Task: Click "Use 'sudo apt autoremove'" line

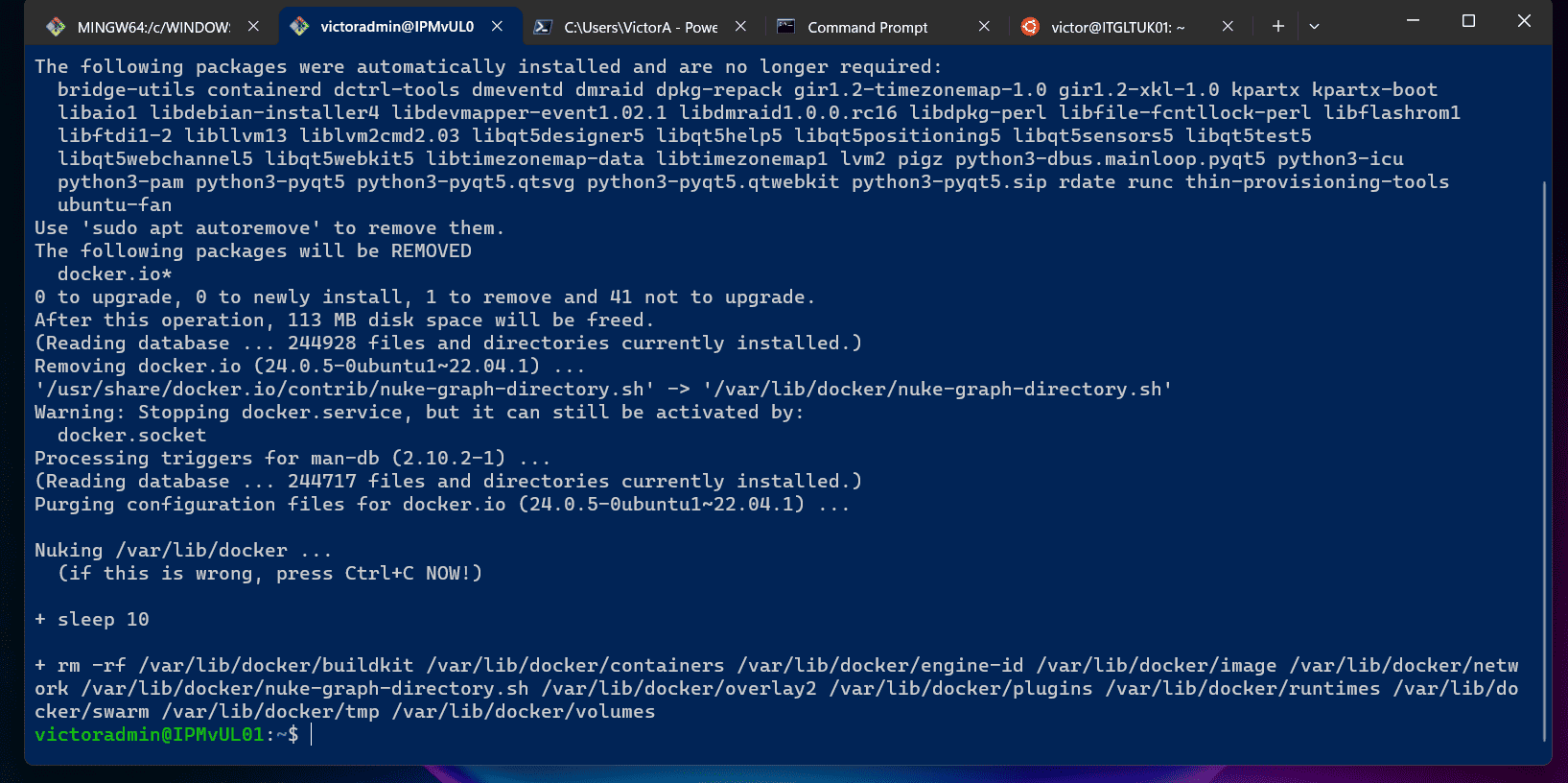Action: [x=269, y=227]
